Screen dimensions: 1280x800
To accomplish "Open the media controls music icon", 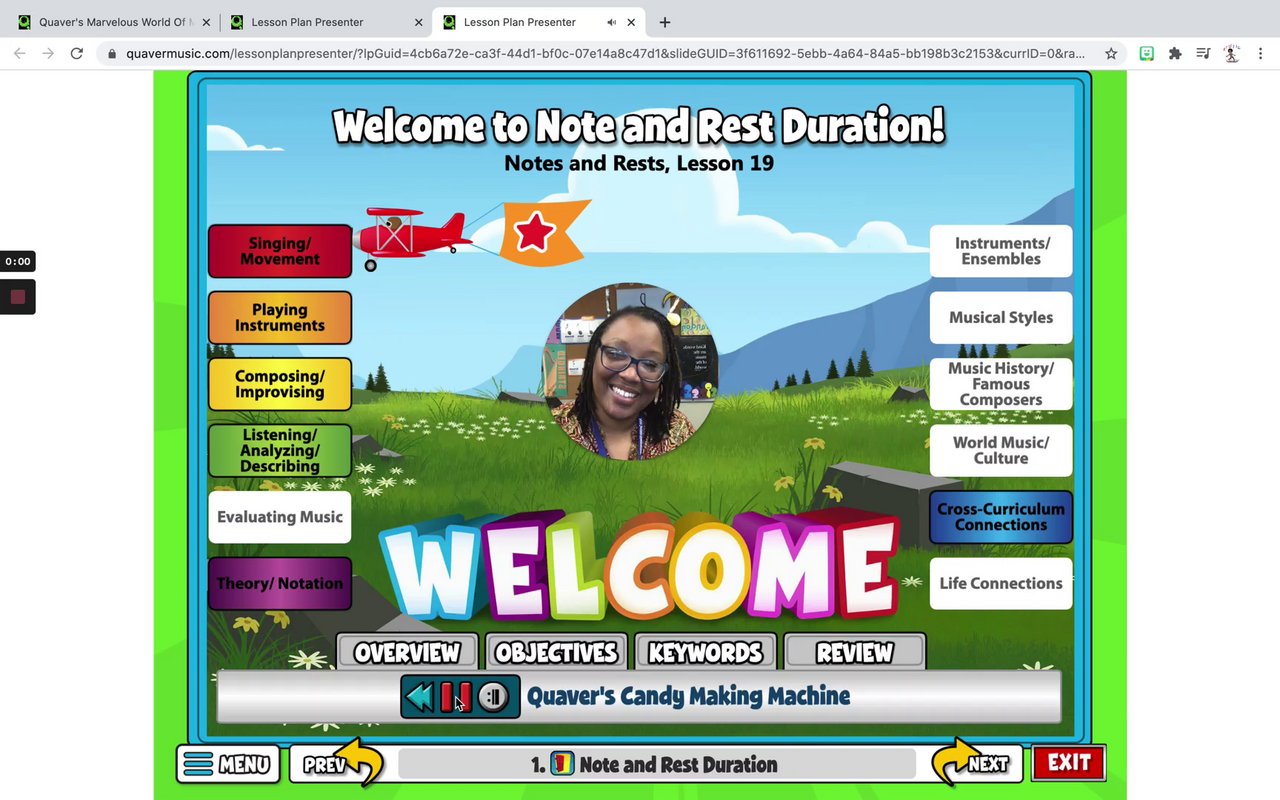I will click(1203, 54).
